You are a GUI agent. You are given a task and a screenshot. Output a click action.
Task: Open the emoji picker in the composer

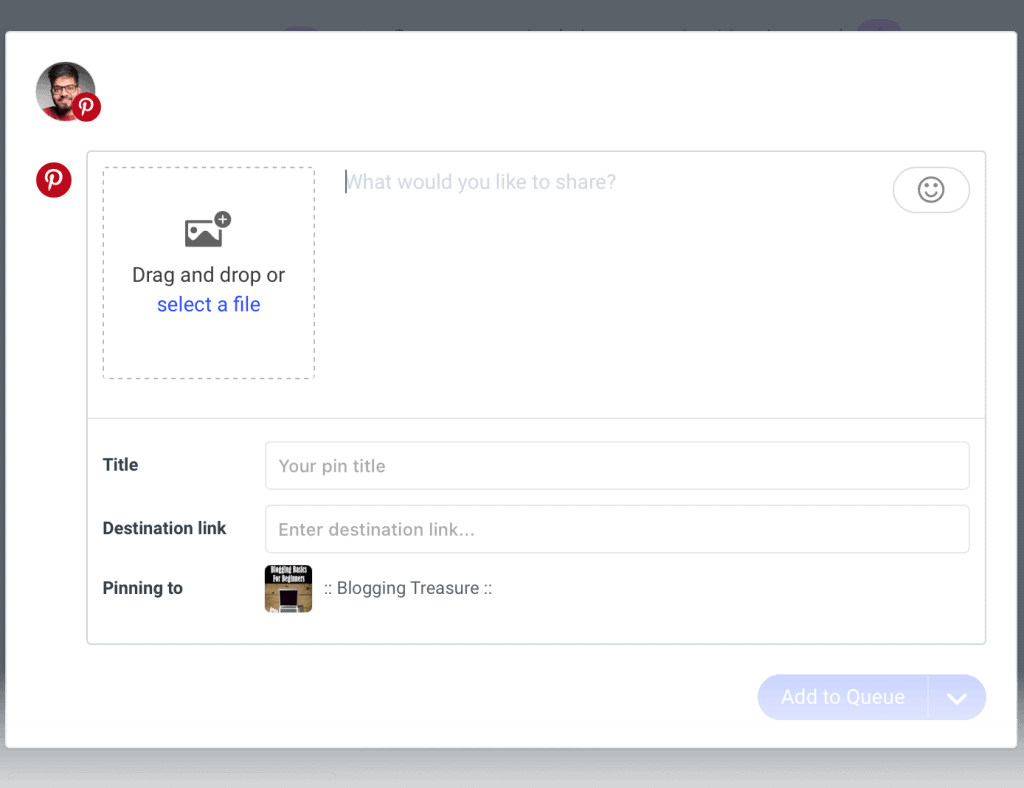(x=931, y=190)
